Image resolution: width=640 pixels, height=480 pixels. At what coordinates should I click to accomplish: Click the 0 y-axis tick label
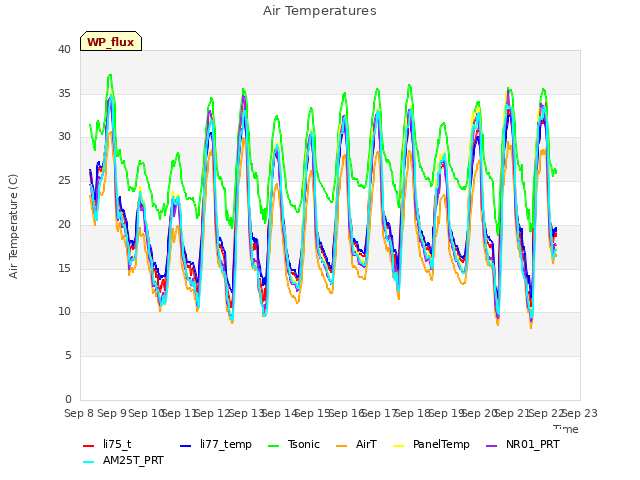coord(68,399)
